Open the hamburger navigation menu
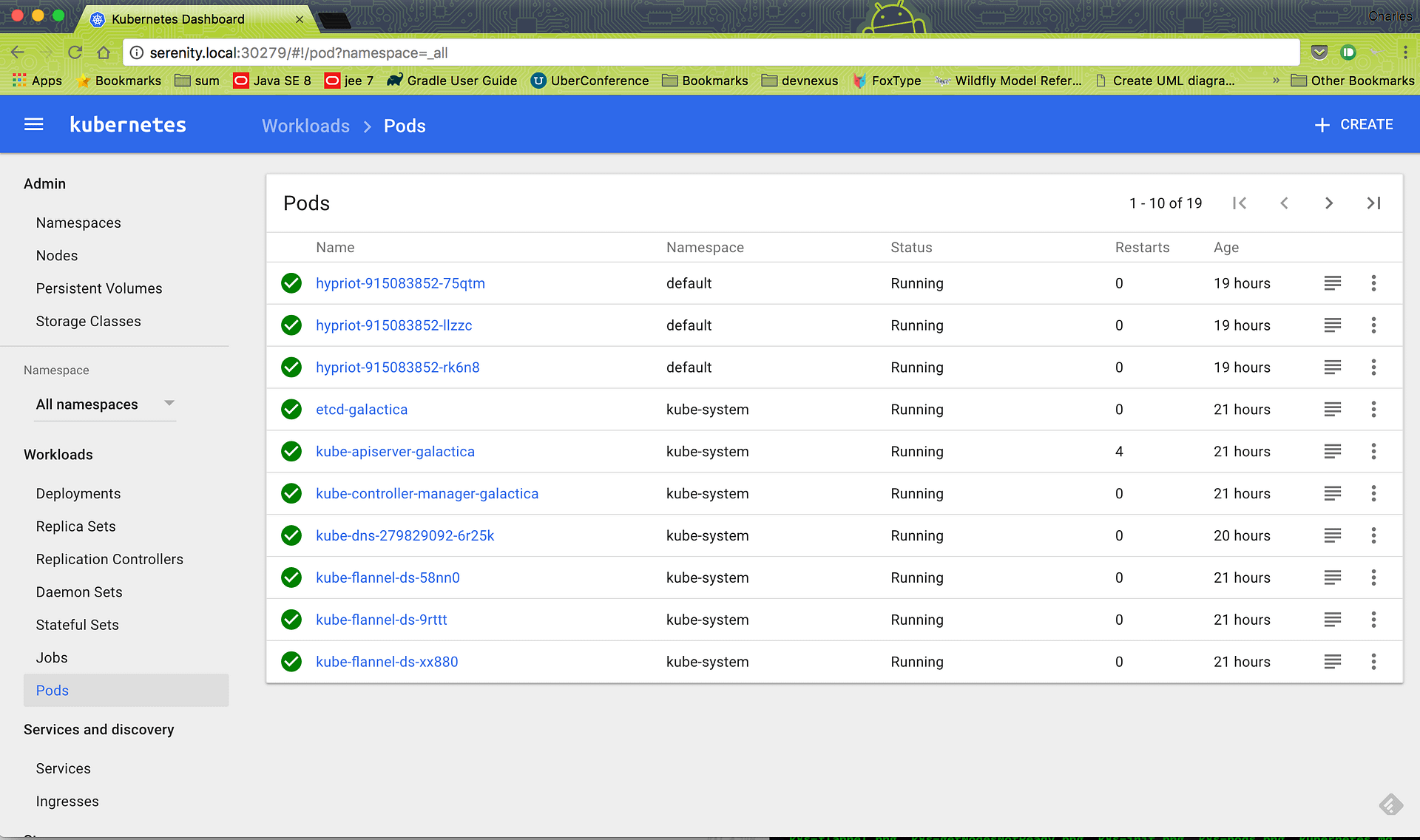The image size is (1420, 840). pyautogui.click(x=34, y=125)
